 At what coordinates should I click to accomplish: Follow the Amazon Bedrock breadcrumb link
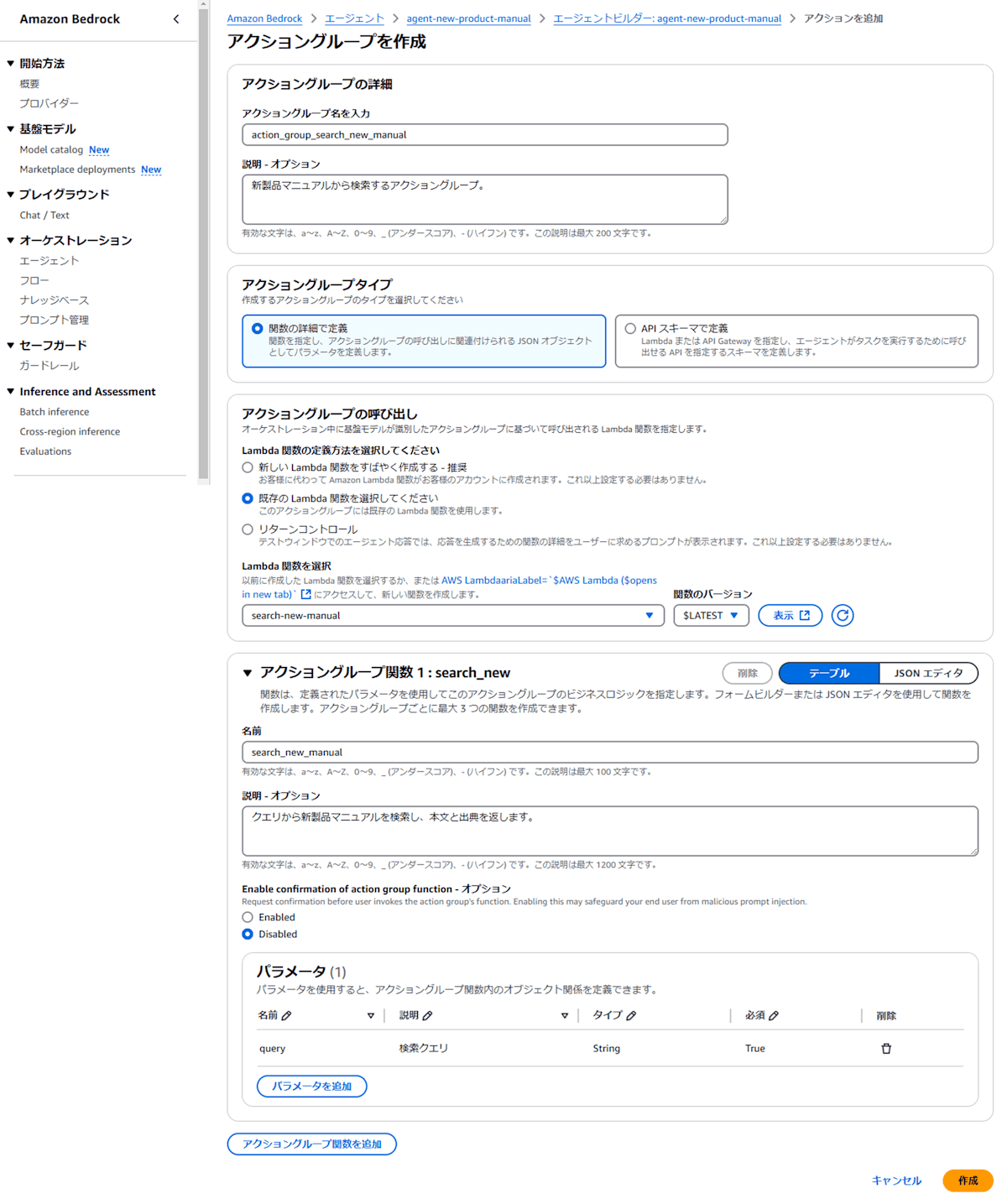pos(264,18)
